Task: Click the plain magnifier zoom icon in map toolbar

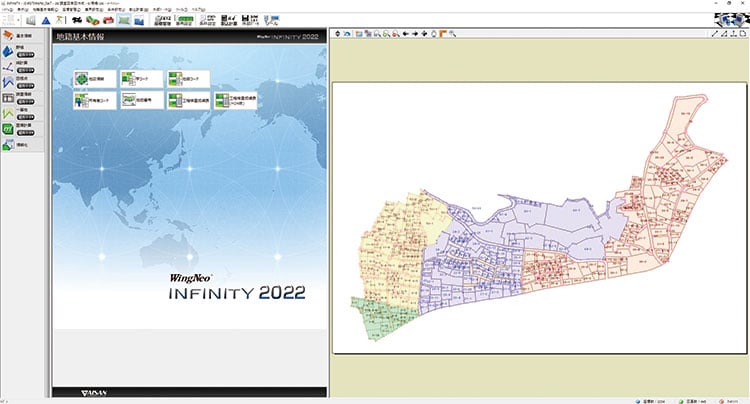Action: pos(377,34)
